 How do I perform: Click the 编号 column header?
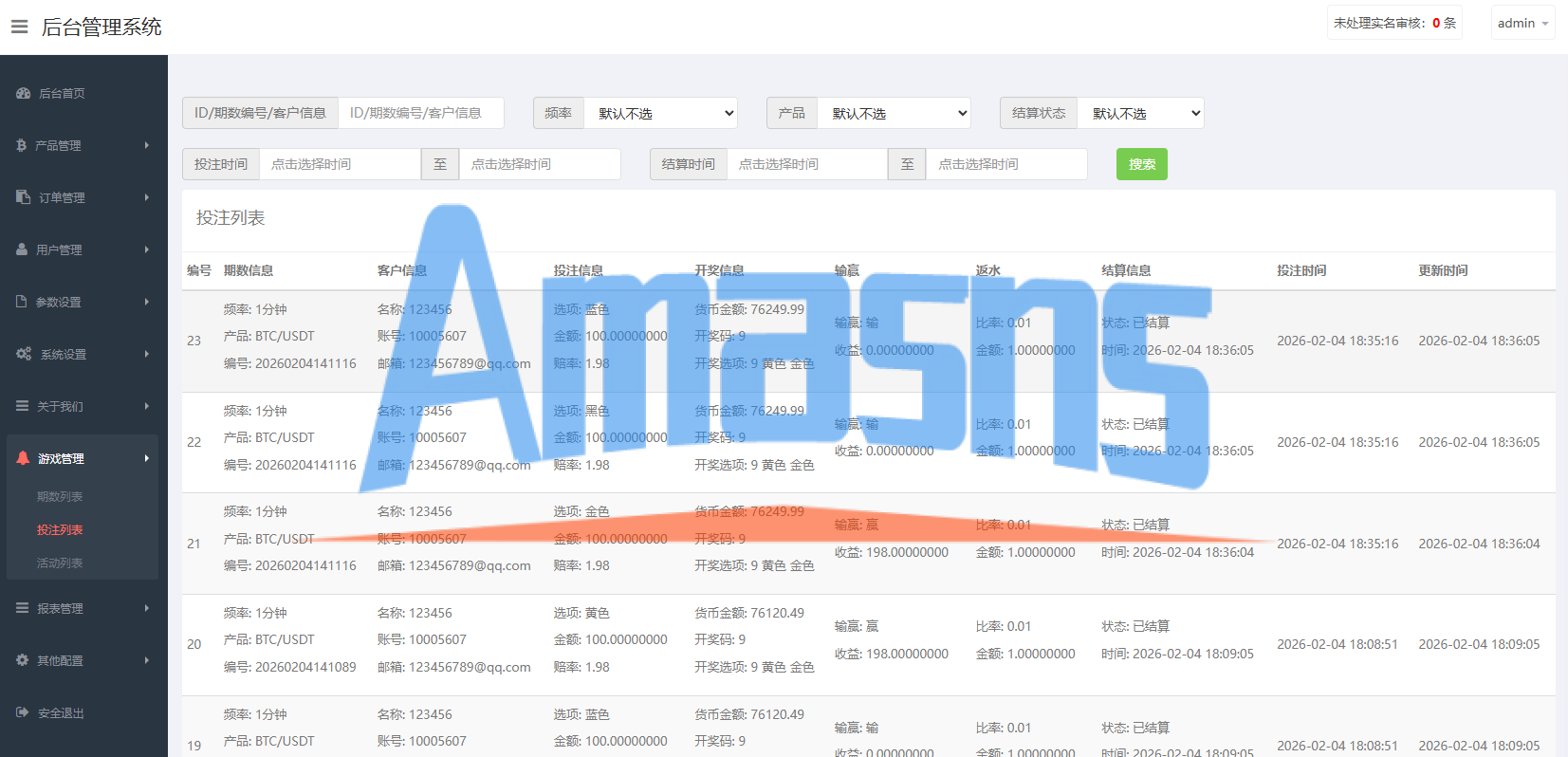tap(199, 270)
